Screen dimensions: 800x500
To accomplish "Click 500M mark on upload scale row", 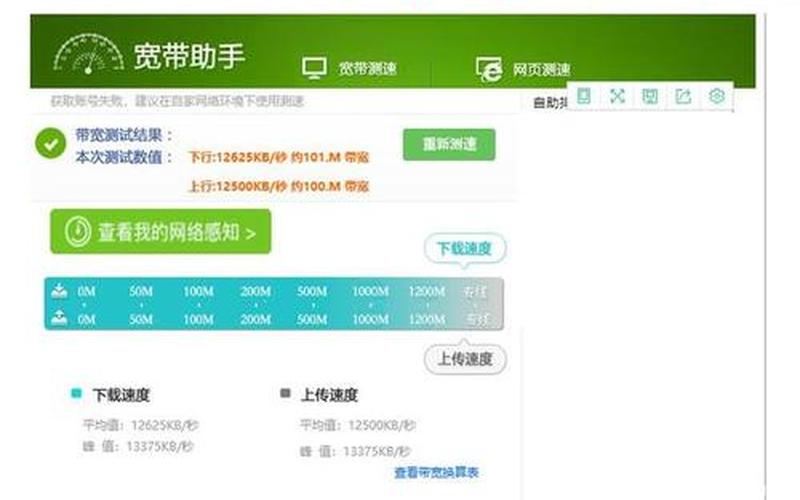I will click(312, 319).
